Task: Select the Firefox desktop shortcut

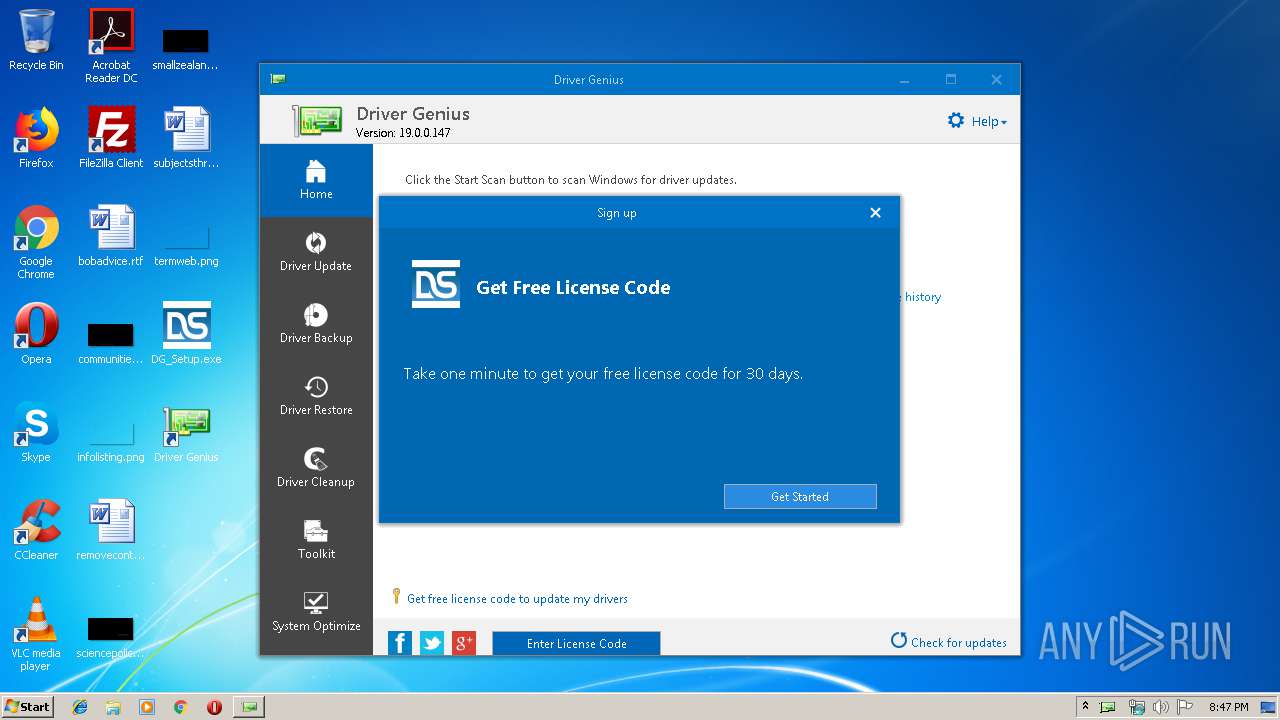Action: [36, 138]
